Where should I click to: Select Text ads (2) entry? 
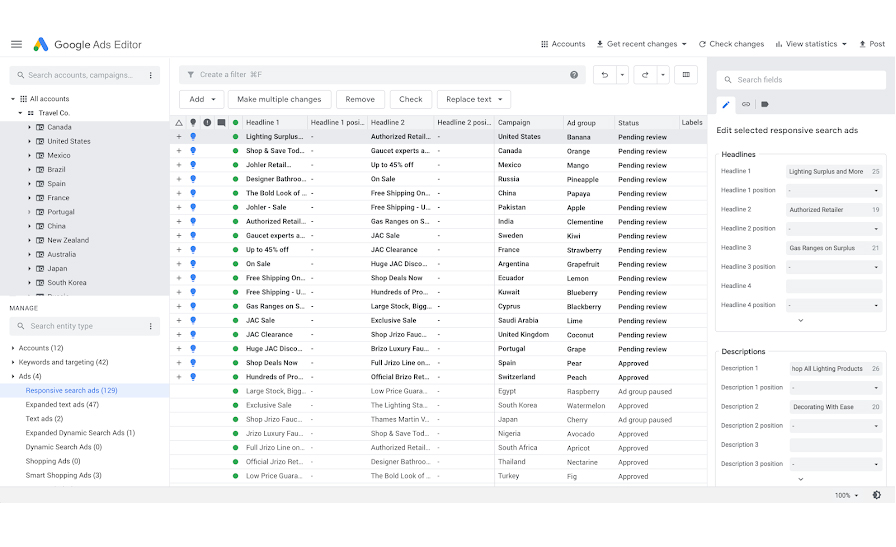(44, 419)
